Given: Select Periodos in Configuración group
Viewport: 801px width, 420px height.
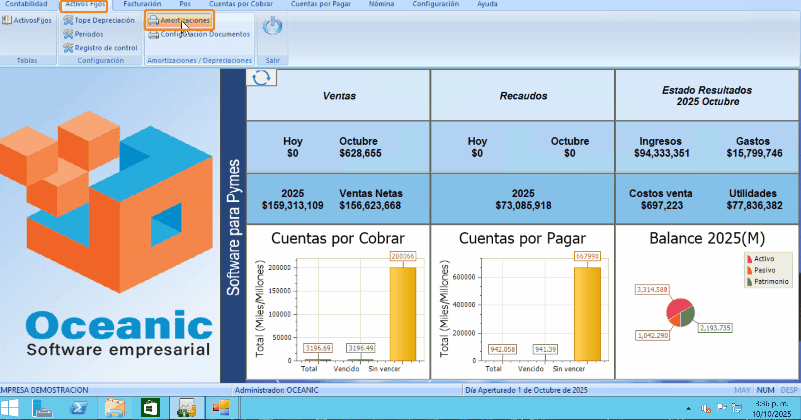Looking at the screenshot, I should tap(88, 34).
